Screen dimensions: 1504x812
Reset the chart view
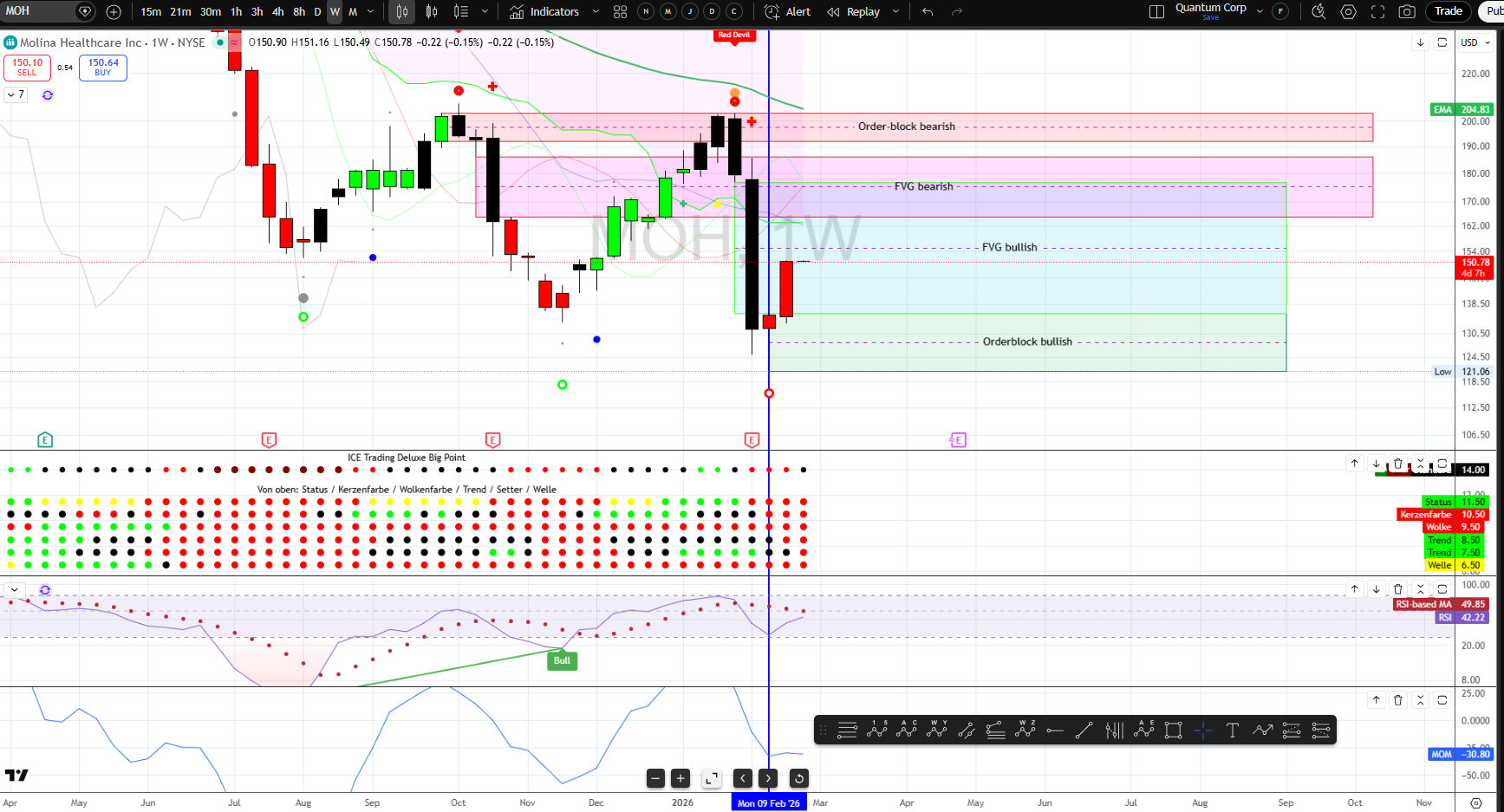point(798,778)
